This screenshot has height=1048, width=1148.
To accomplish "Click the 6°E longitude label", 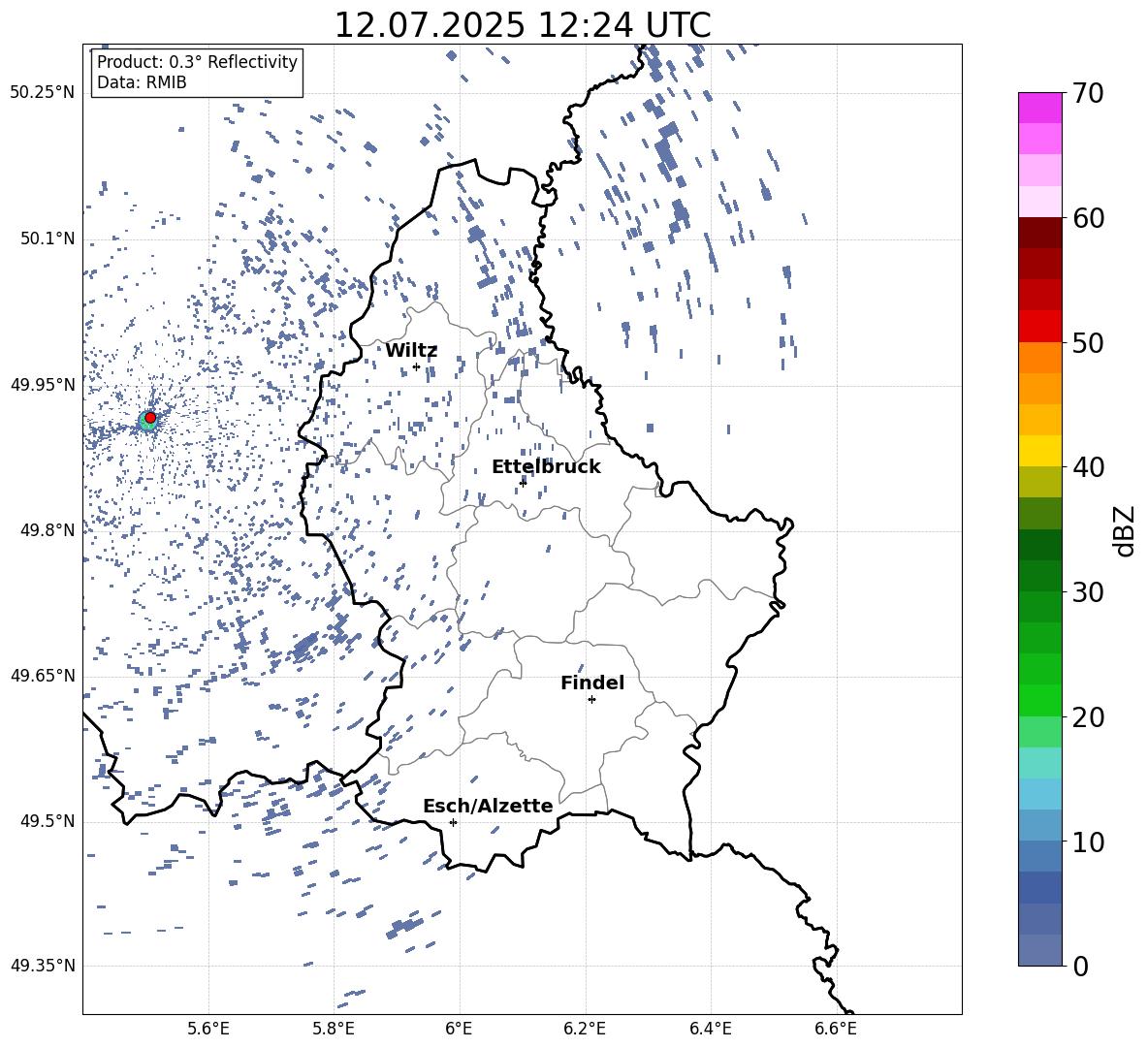I will tap(459, 1029).
